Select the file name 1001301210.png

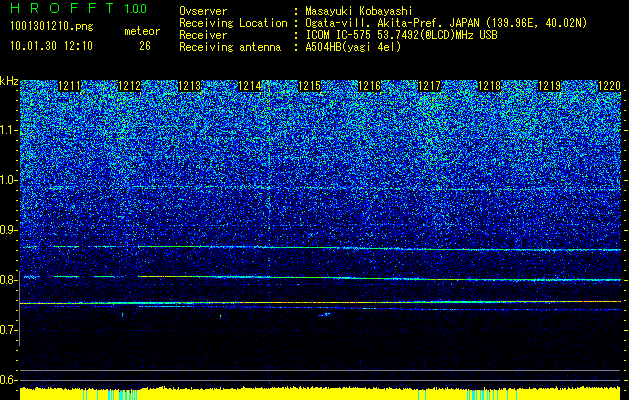pos(52,27)
